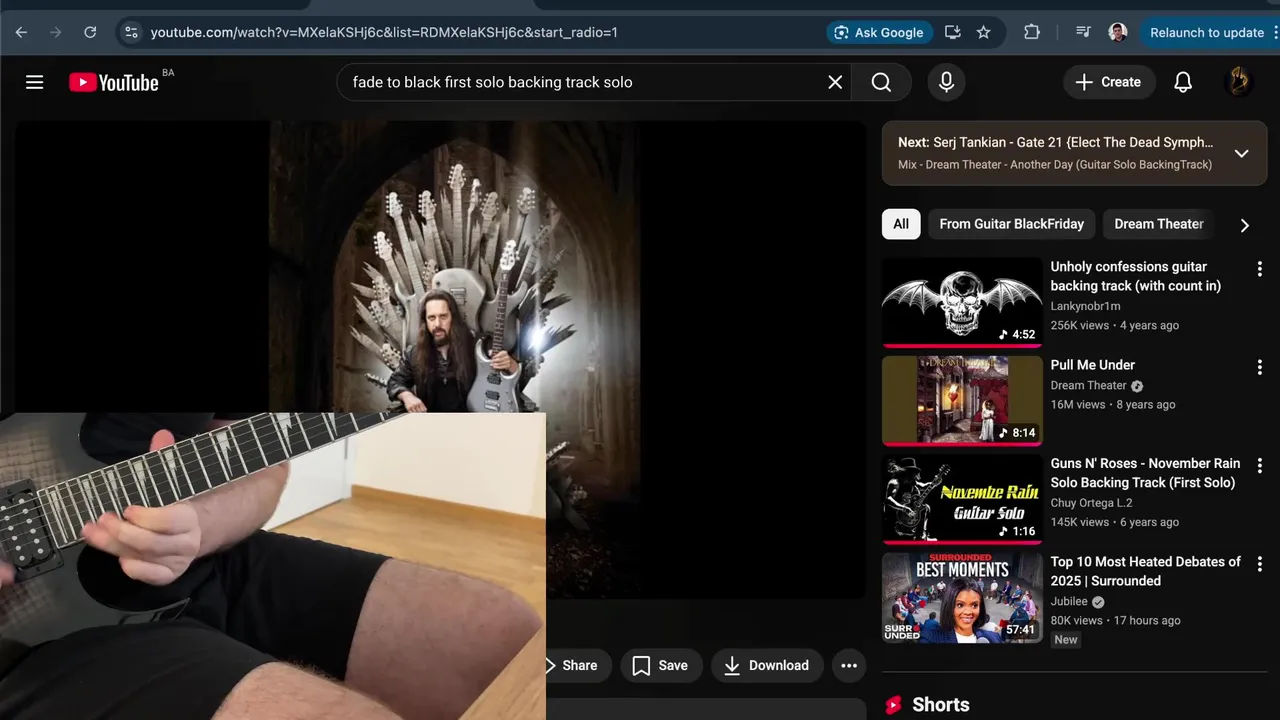The height and width of the screenshot is (720, 1280).
Task: Click "16M views · 8 years ago" text
Action: click(x=1113, y=405)
